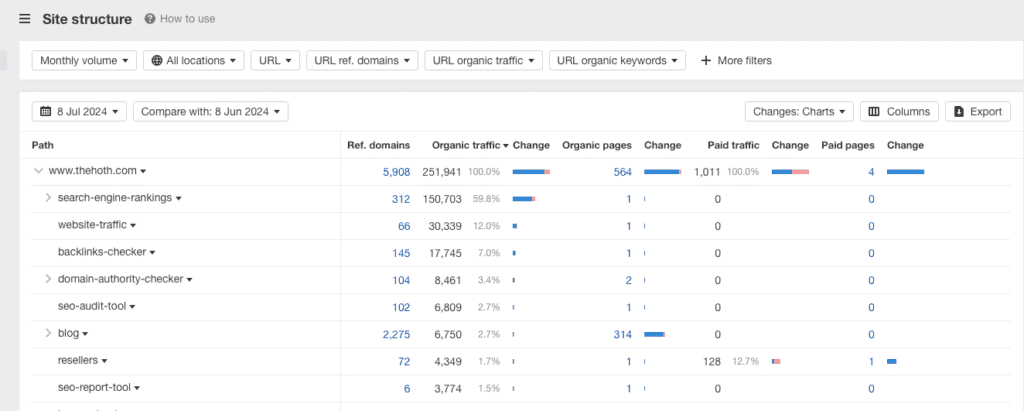Open the hamburger menu icon
1024x411 pixels.
(24, 19)
